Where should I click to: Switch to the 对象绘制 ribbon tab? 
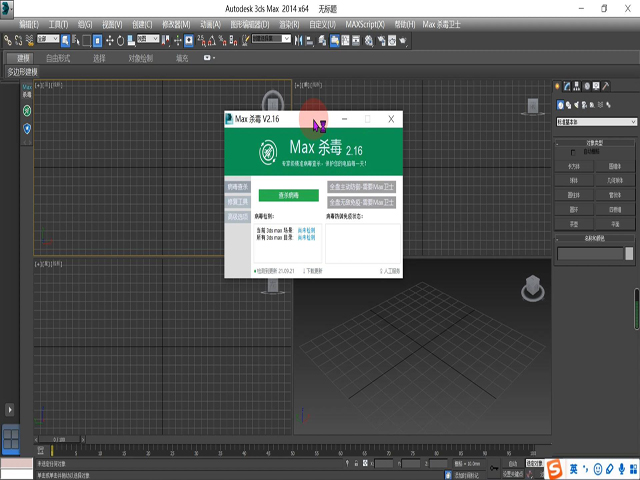click(140, 58)
